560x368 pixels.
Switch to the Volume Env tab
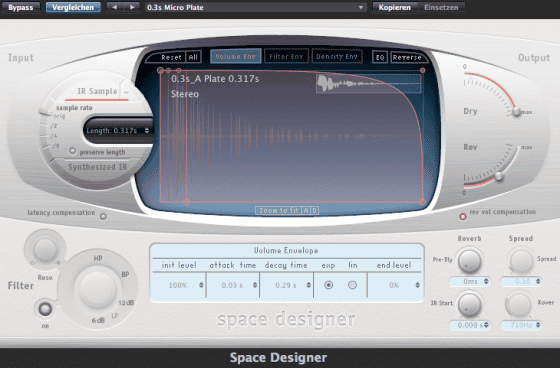(x=235, y=56)
